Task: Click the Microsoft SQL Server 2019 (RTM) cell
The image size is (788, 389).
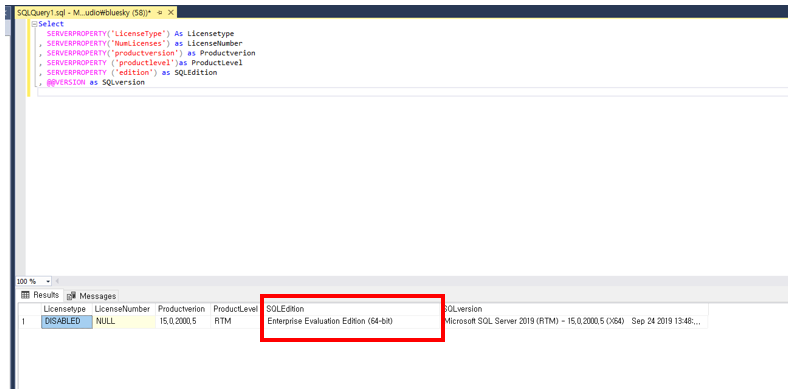Action: (x=575, y=321)
